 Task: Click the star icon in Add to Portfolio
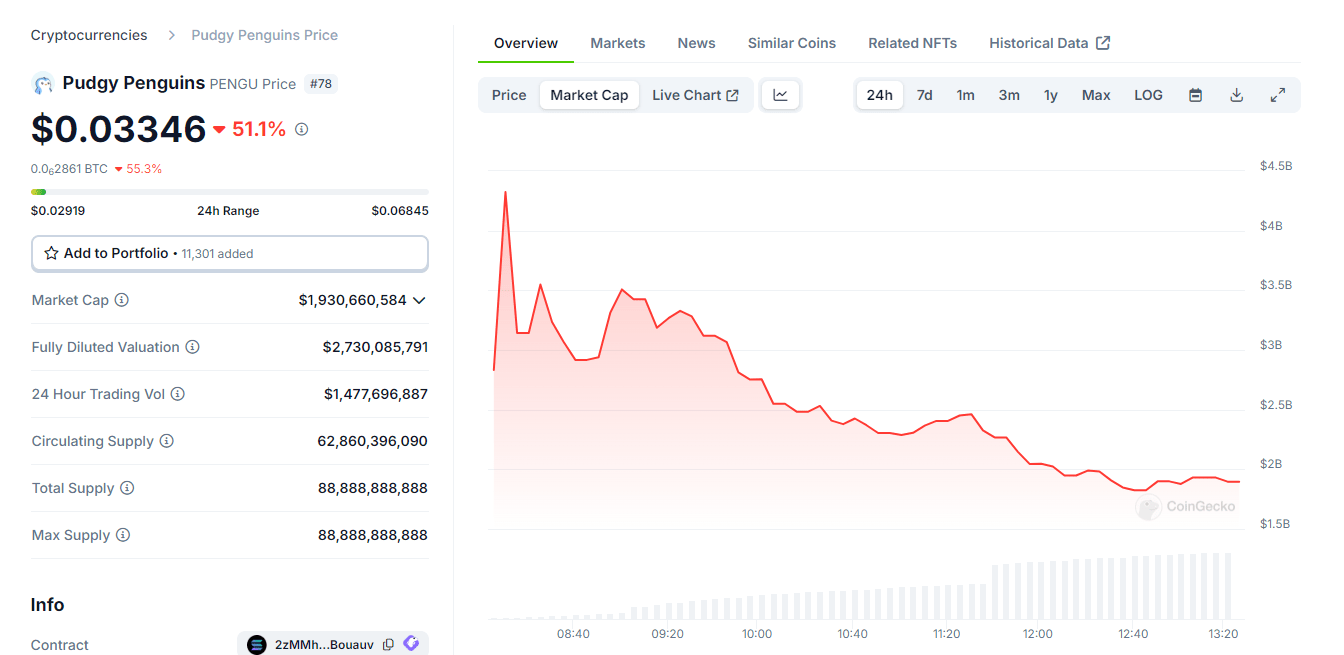[51, 253]
